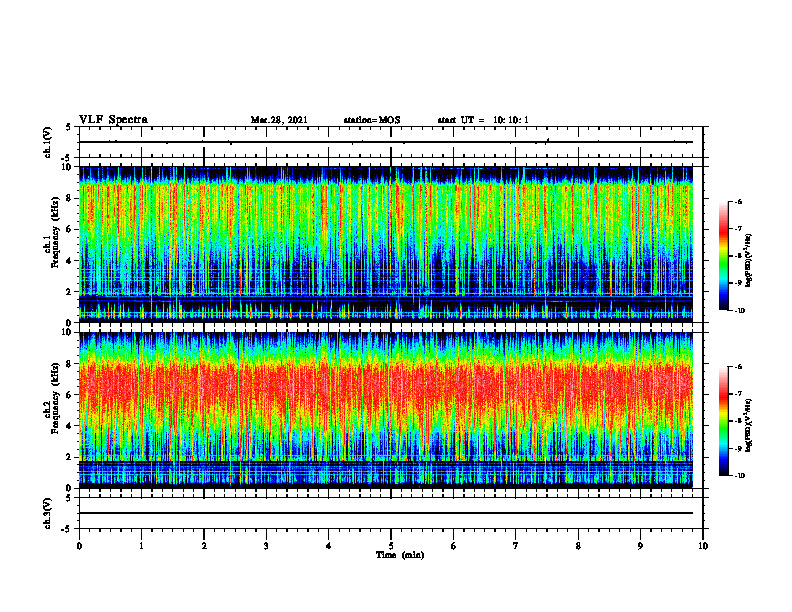Image resolution: width=792 pixels, height=612 pixels.
Task: Click the "-6" label on ch.1 color bar
Action: pos(738,201)
